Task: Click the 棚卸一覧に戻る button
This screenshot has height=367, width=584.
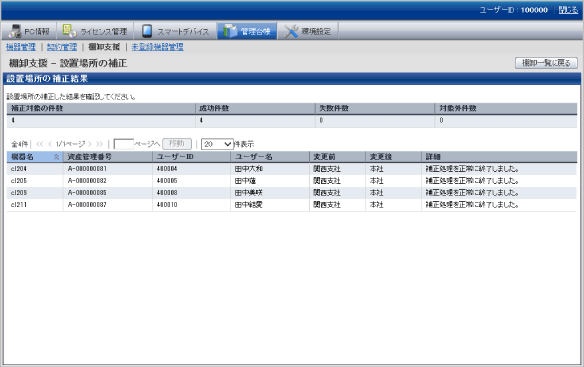Action: (x=546, y=63)
